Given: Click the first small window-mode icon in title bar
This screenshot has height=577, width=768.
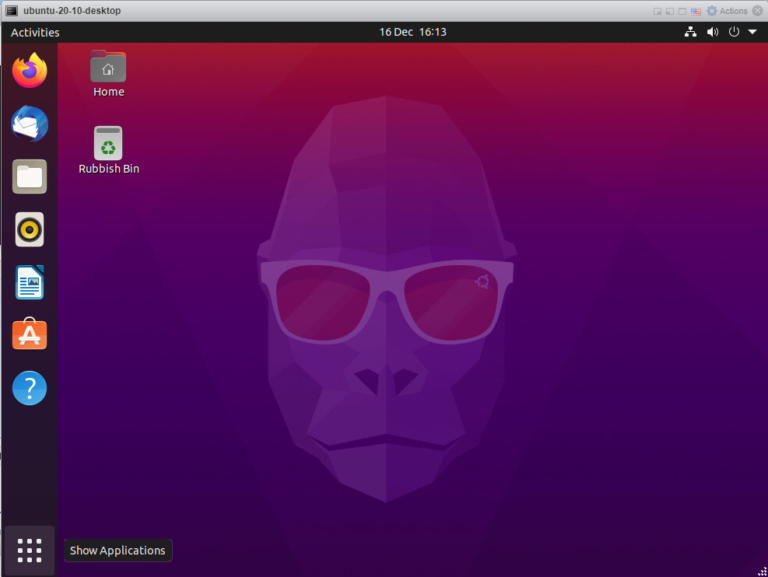Looking at the screenshot, I should coord(657,11).
